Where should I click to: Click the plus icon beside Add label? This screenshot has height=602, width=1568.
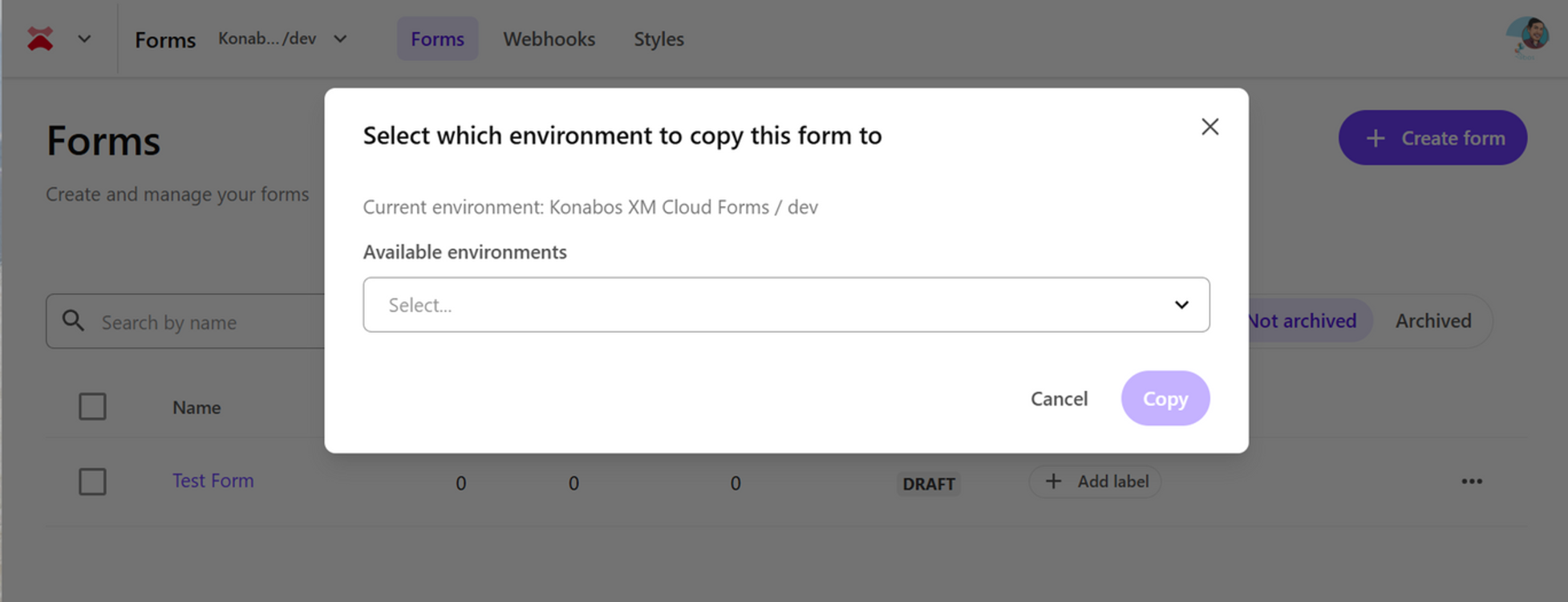click(1053, 482)
